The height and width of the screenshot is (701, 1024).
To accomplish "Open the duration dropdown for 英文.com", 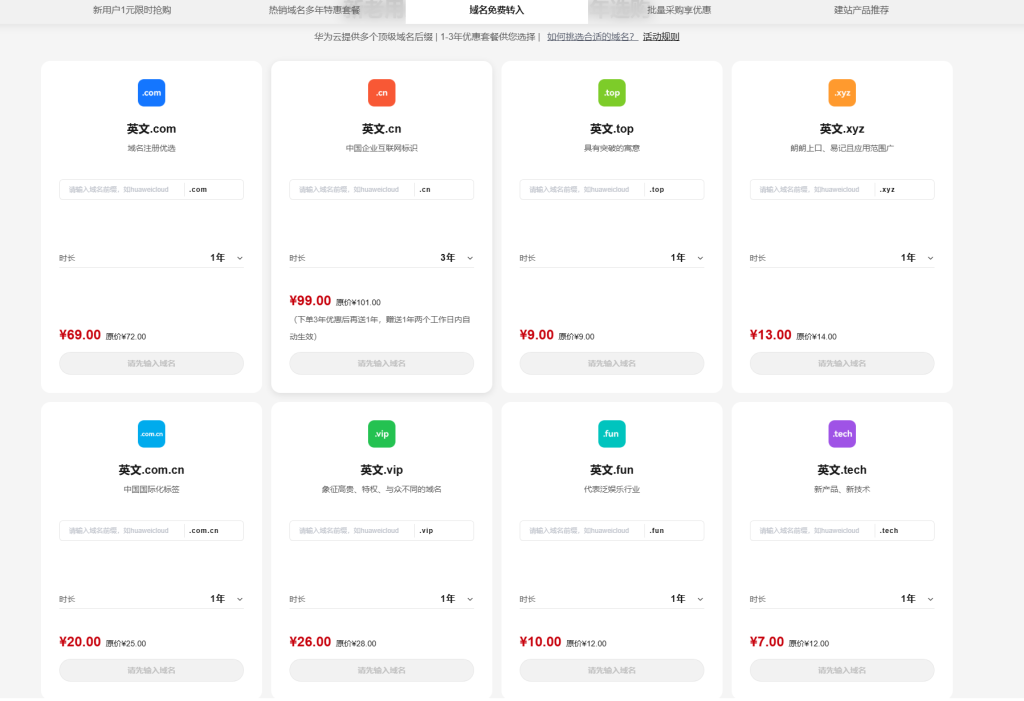I will pos(226,258).
